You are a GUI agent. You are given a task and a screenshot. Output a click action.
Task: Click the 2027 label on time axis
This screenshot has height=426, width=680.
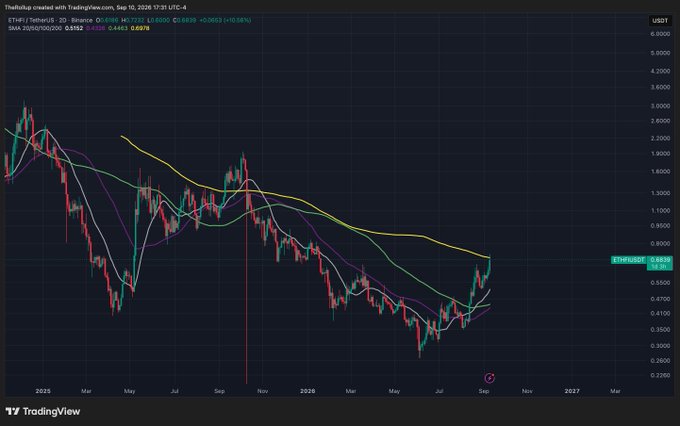point(572,391)
